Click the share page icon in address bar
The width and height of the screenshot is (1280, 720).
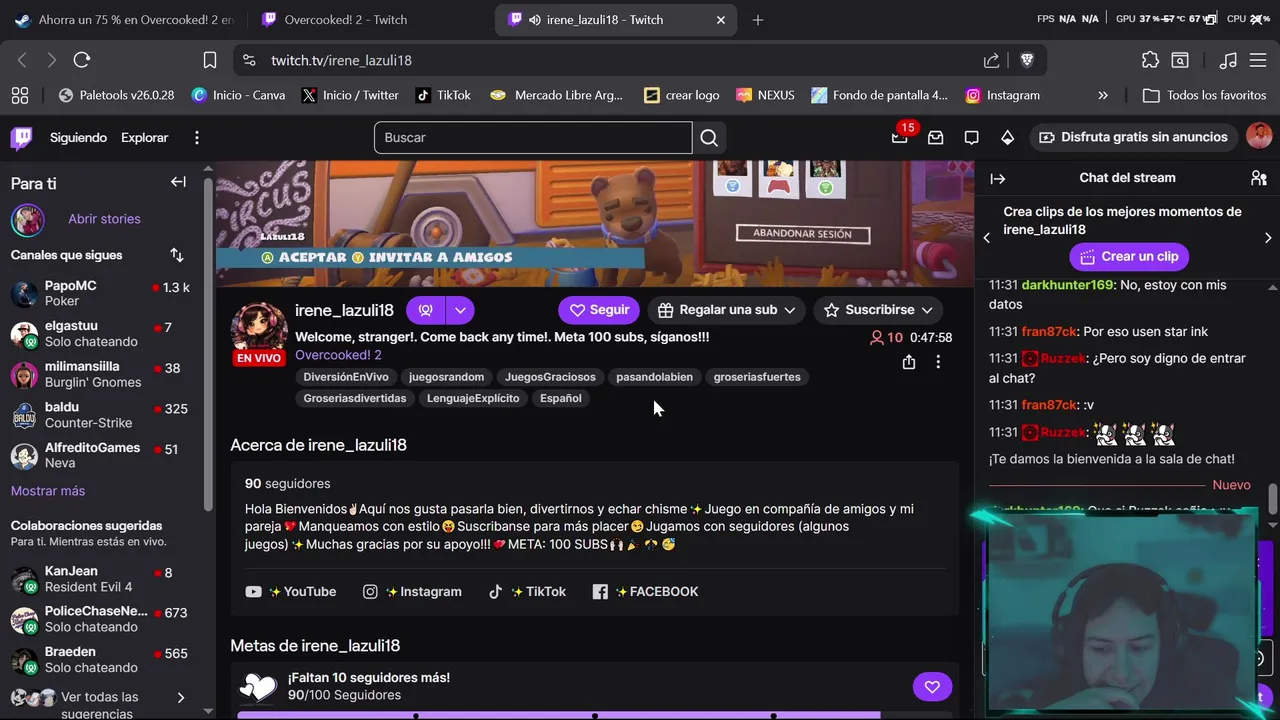pyautogui.click(x=992, y=60)
